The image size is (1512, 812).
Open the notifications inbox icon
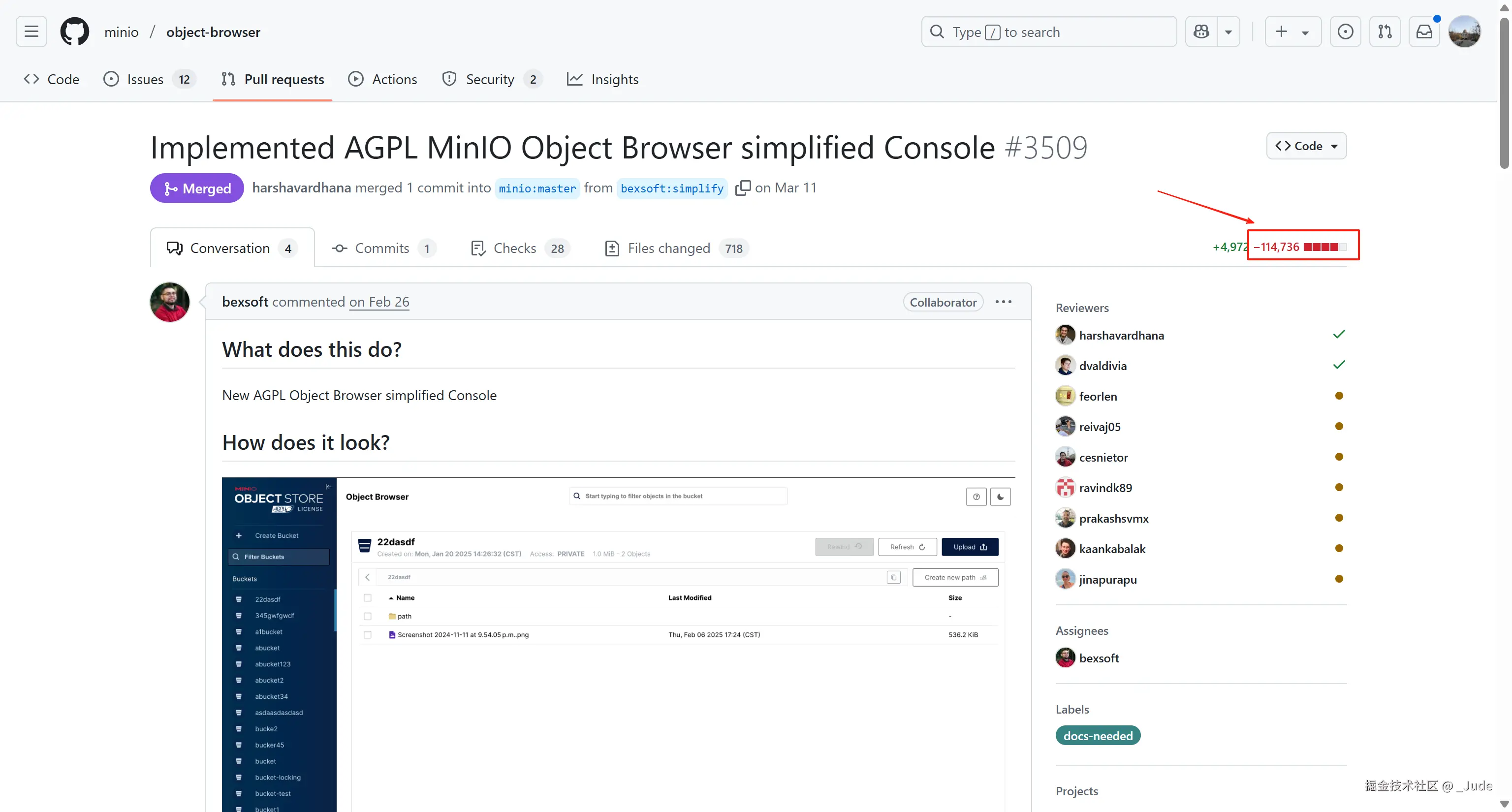click(x=1424, y=31)
